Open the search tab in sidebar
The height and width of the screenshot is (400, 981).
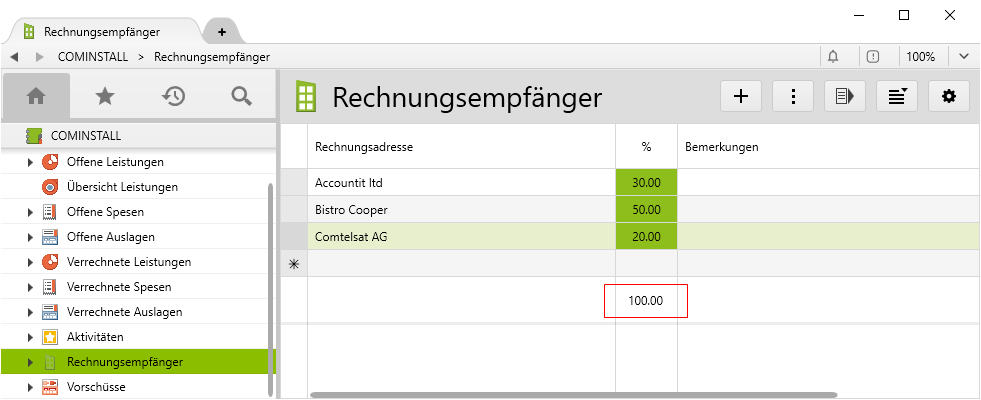click(241, 96)
